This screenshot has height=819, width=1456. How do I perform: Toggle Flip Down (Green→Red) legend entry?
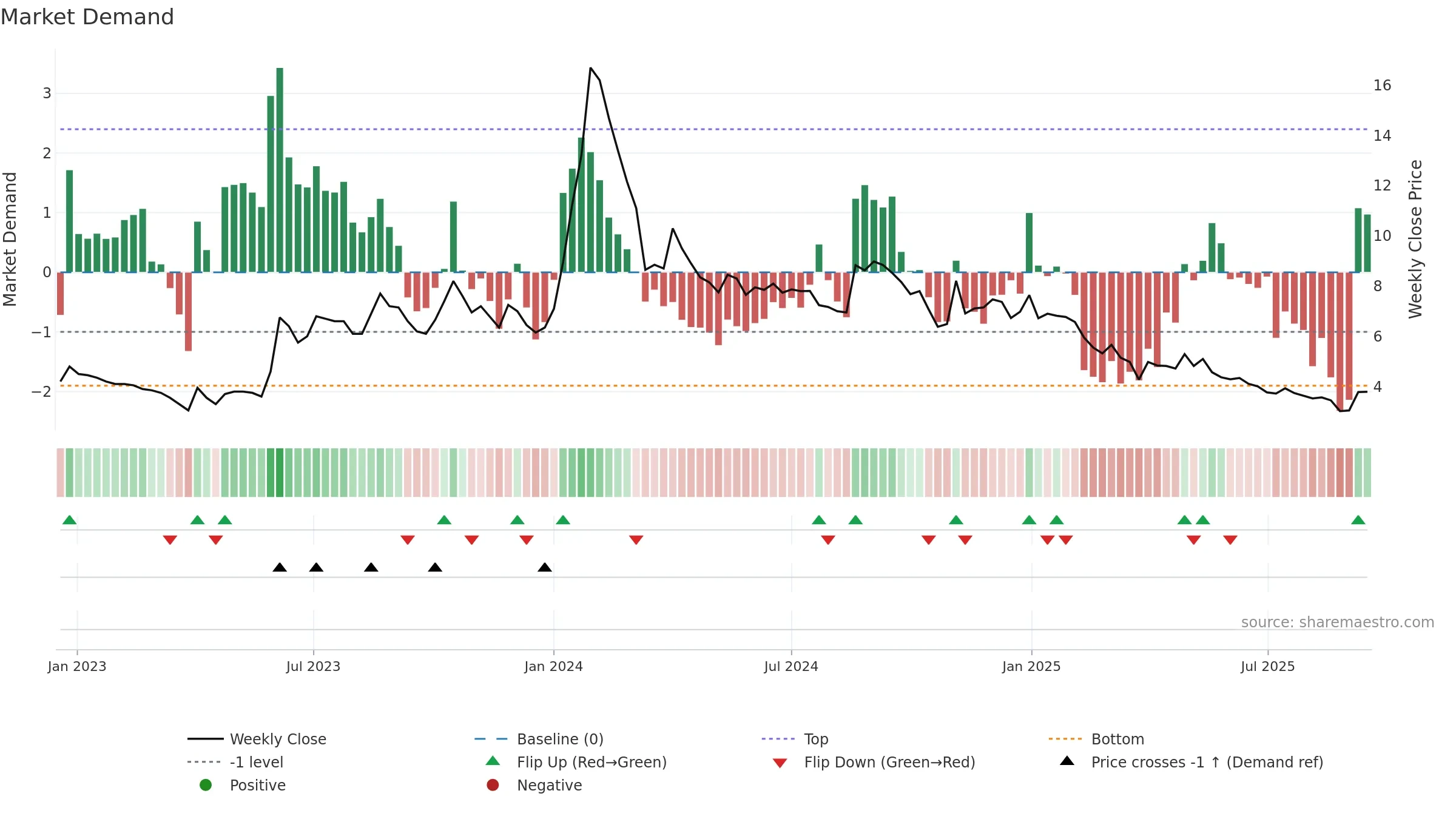(x=874, y=762)
